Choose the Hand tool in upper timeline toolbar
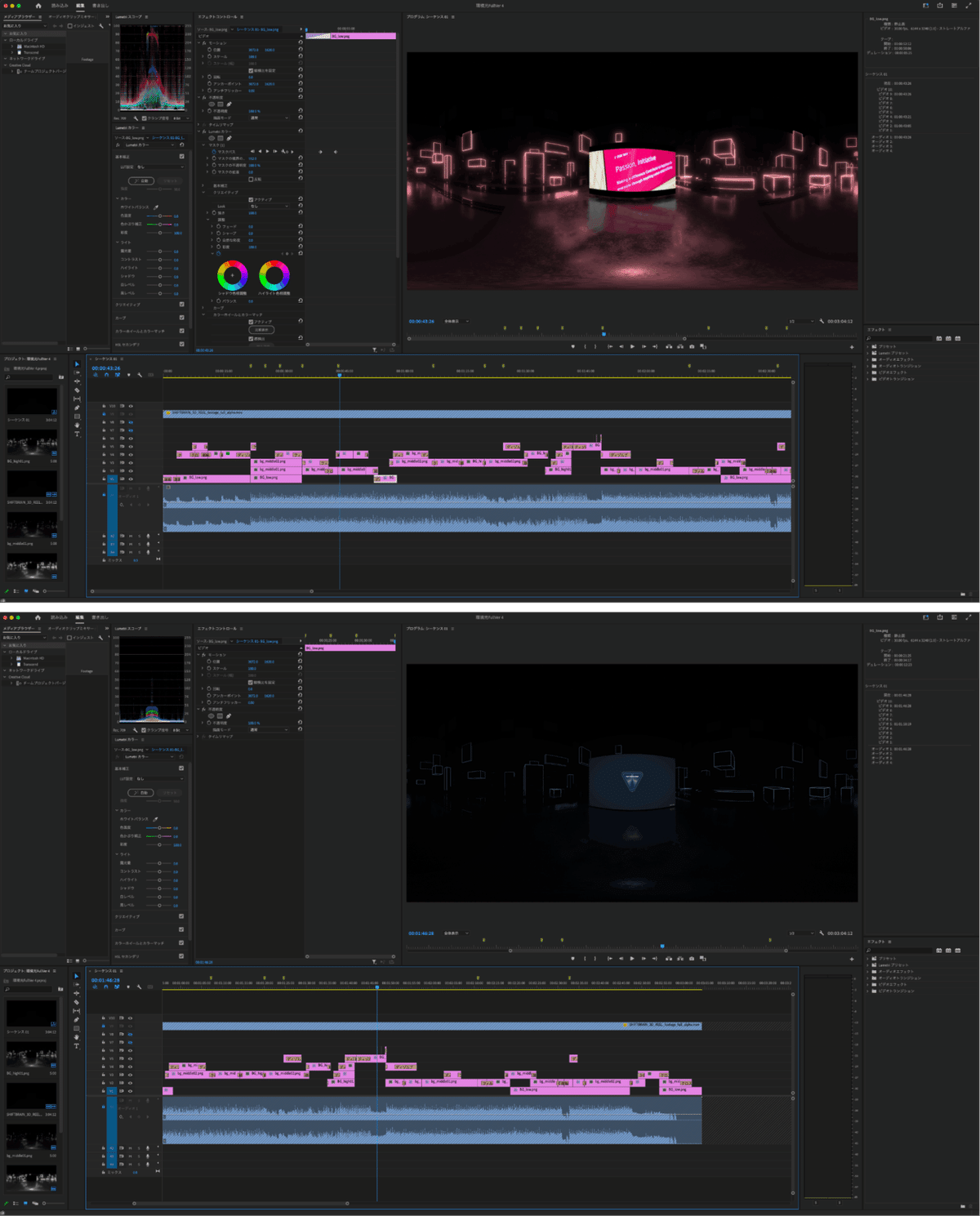This screenshot has height=1216, width=980. (77, 425)
